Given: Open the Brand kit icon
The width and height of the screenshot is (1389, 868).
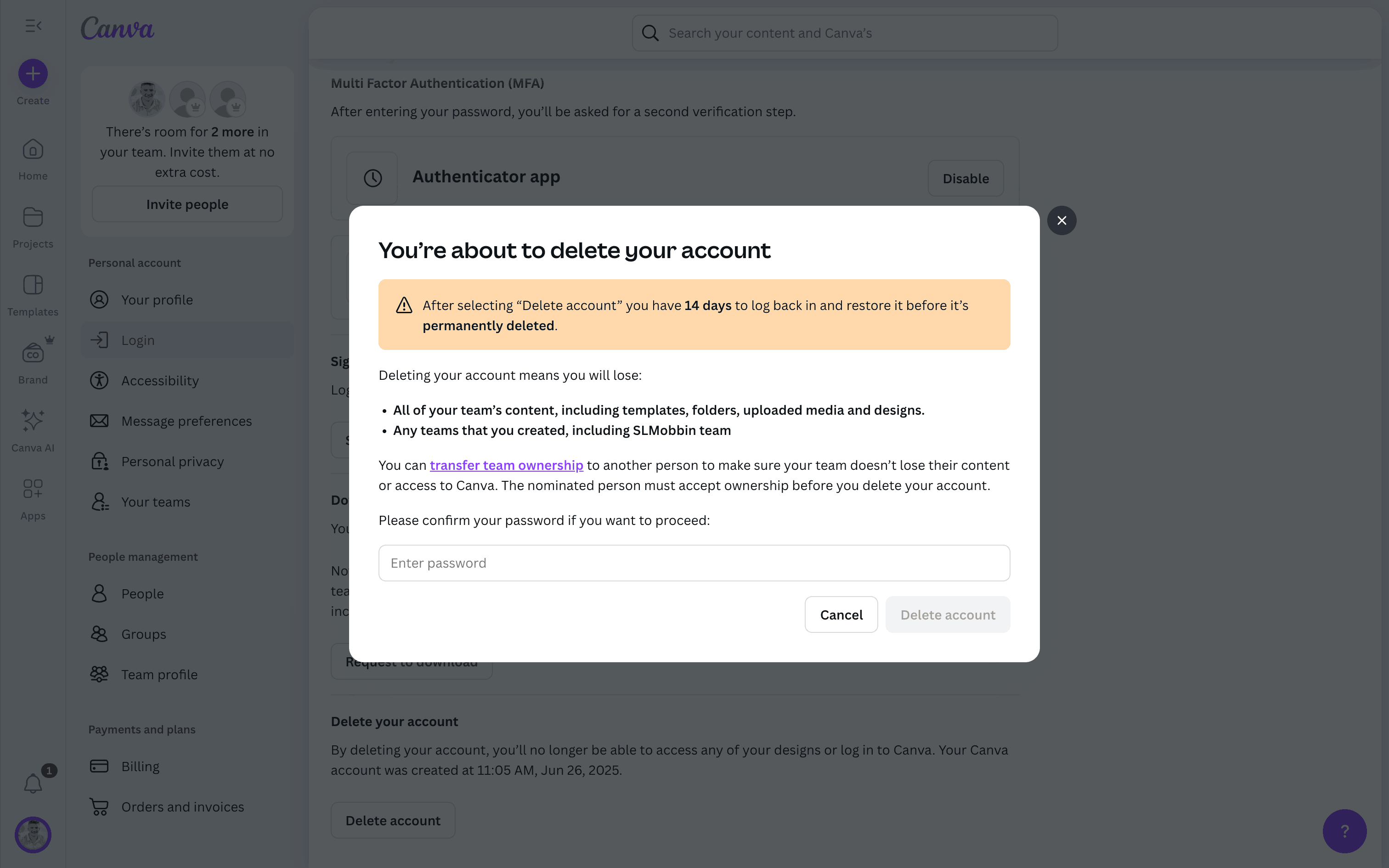Looking at the screenshot, I should (33, 354).
